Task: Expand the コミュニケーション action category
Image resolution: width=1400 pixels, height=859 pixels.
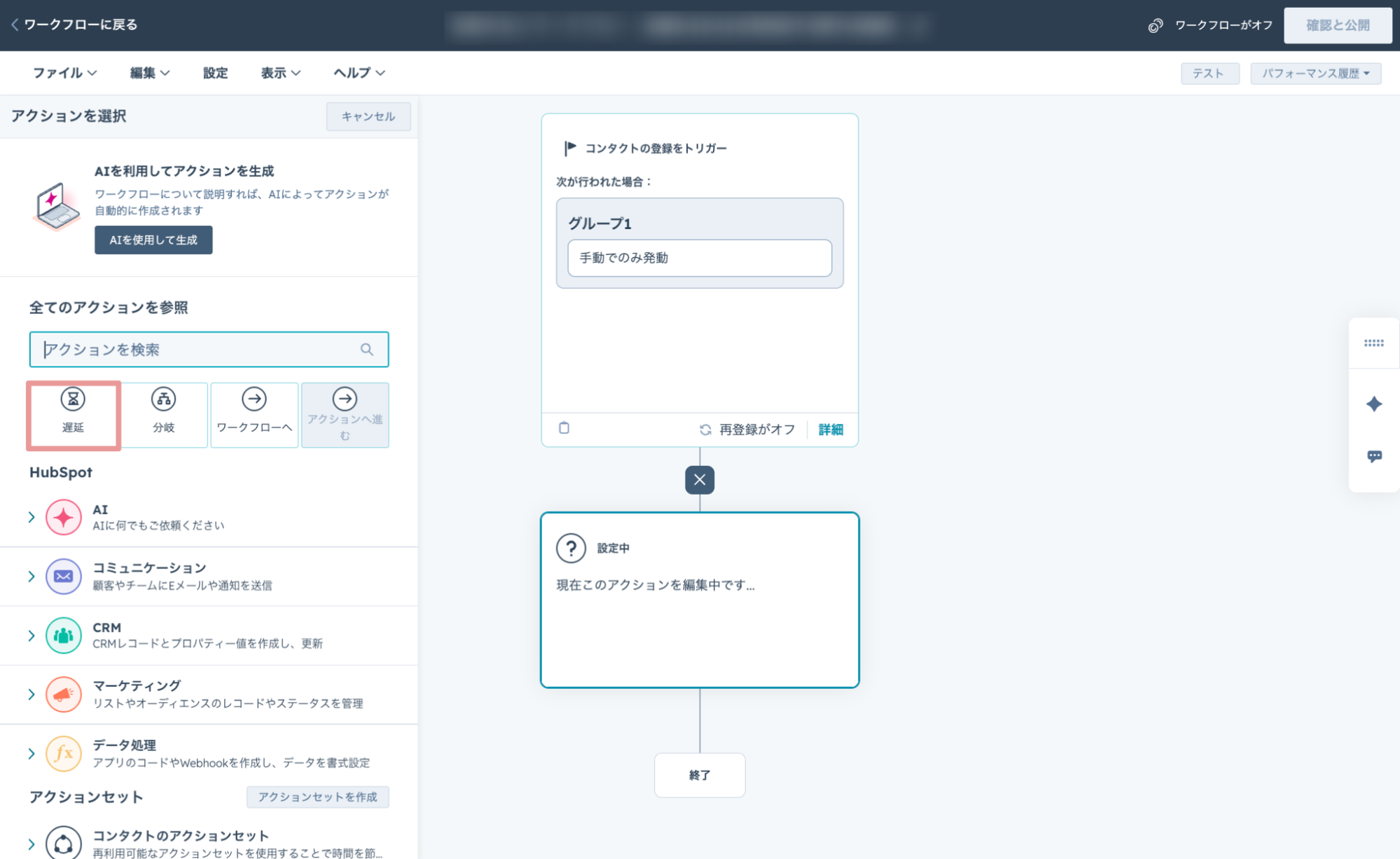Action: tap(32, 576)
